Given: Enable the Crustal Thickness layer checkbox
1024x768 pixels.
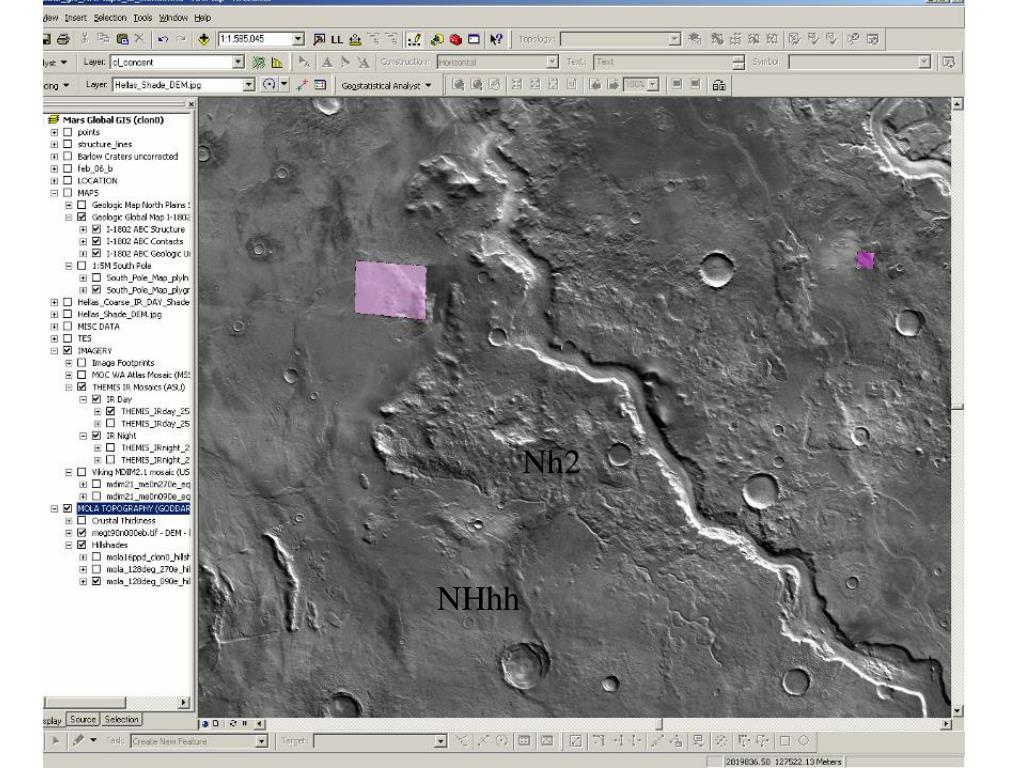Looking at the screenshot, I should coord(82,520).
